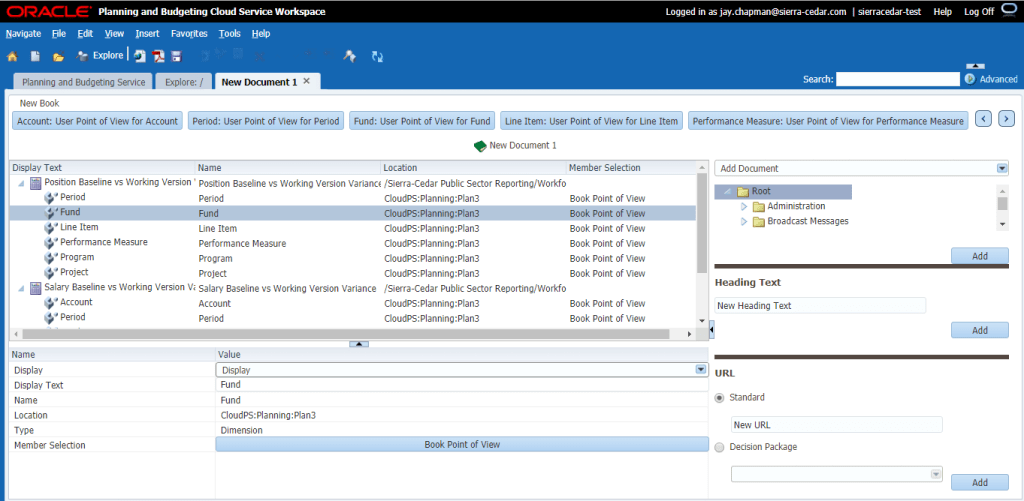1024x501 pixels.
Task: Click the PDF preview toolbar icon
Action: 158,56
